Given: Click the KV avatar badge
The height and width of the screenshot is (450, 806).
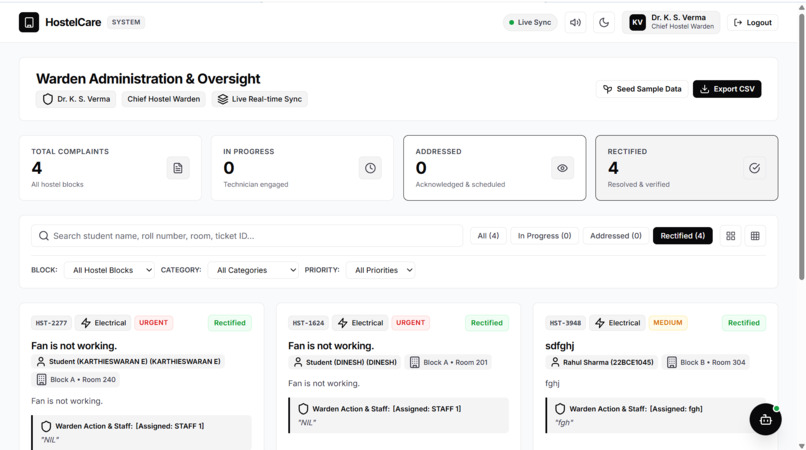Looking at the screenshot, I should point(637,23).
